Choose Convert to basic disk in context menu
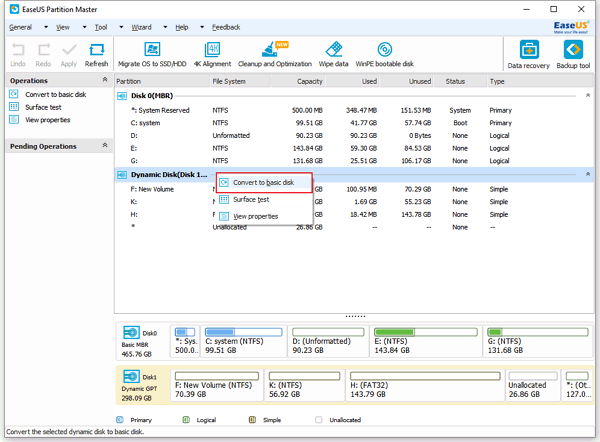The height and width of the screenshot is (442, 600). point(264,183)
